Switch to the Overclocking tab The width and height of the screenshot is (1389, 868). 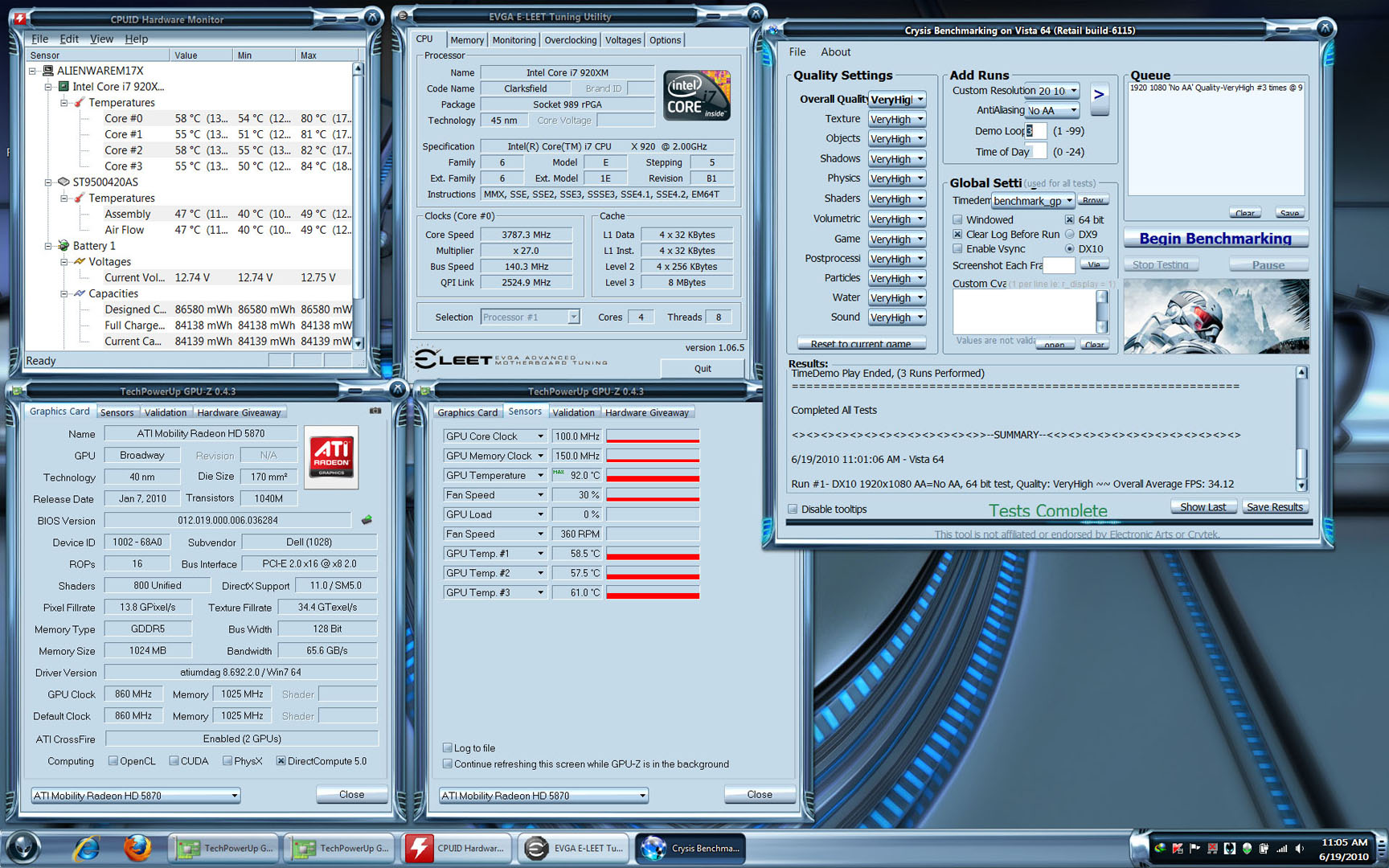click(x=570, y=40)
